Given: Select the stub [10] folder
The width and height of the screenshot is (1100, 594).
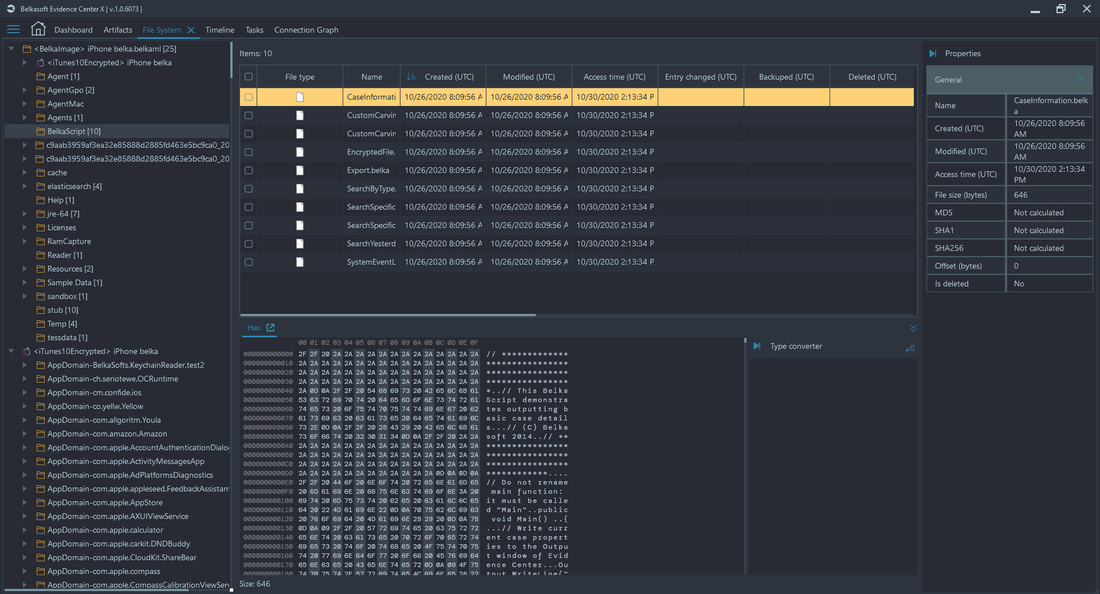Looking at the screenshot, I should coord(62,310).
